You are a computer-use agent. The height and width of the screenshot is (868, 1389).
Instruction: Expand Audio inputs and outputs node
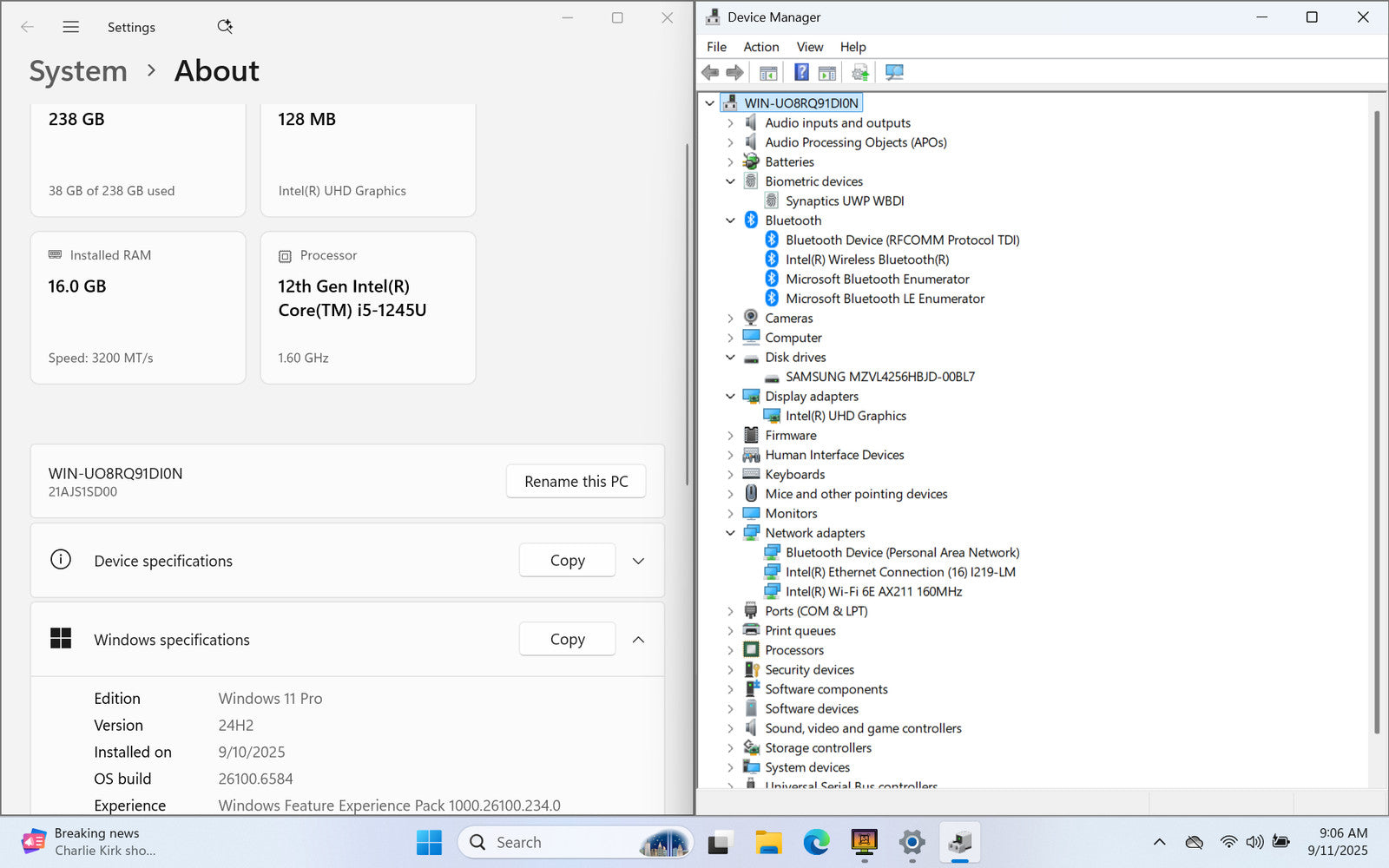pos(730,123)
